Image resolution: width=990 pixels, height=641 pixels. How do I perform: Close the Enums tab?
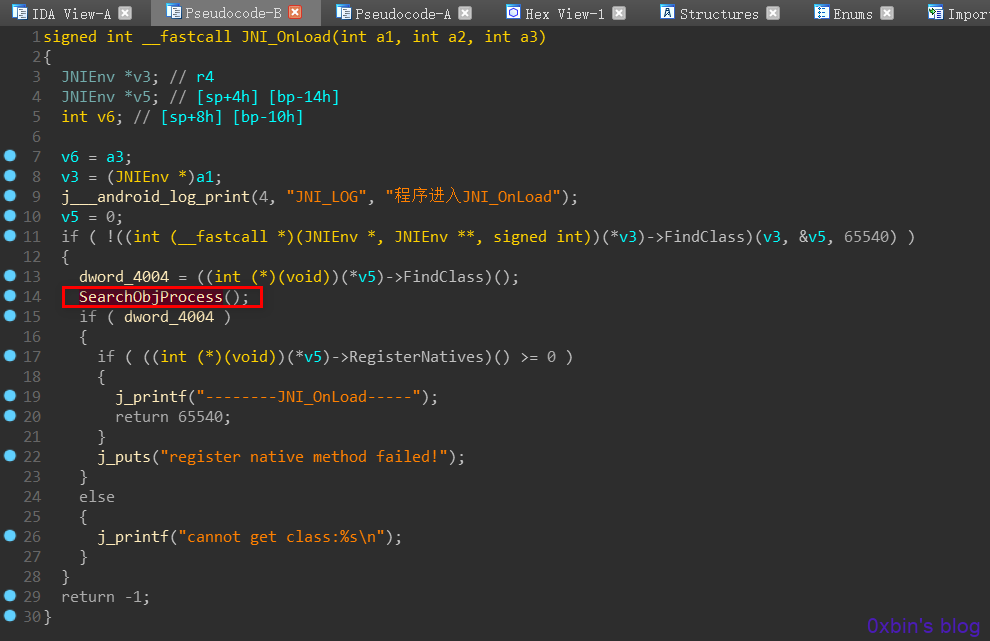[x=887, y=13]
